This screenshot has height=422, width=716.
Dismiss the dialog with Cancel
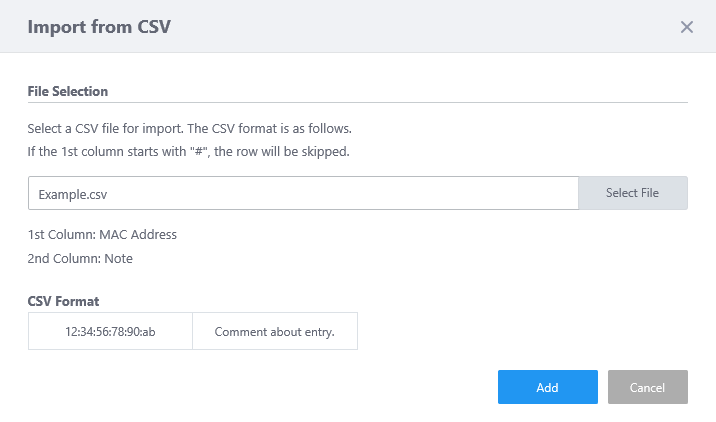(647, 387)
